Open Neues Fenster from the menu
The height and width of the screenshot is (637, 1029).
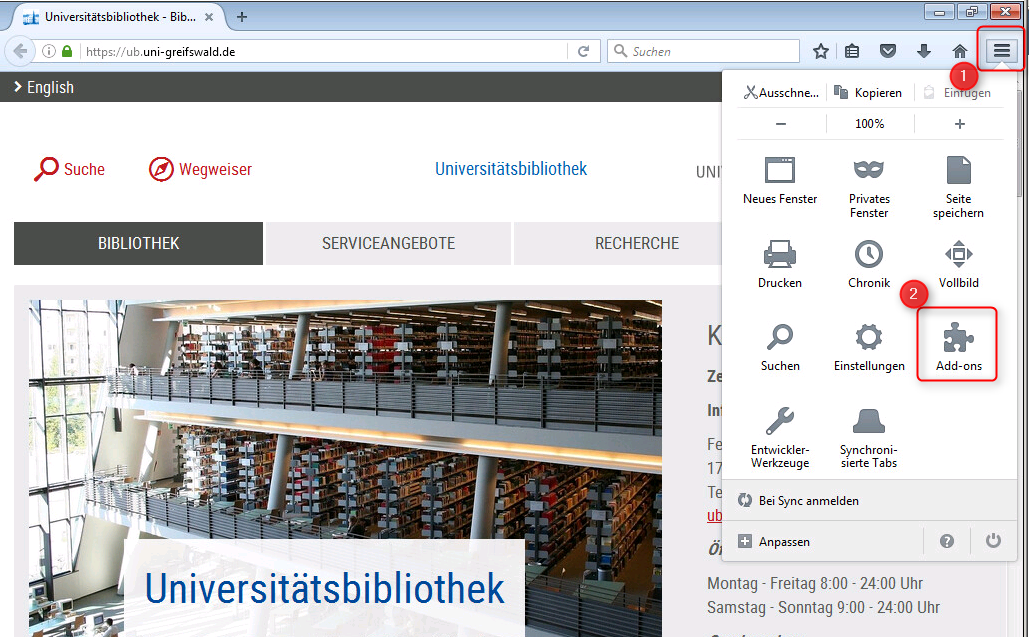tap(780, 180)
